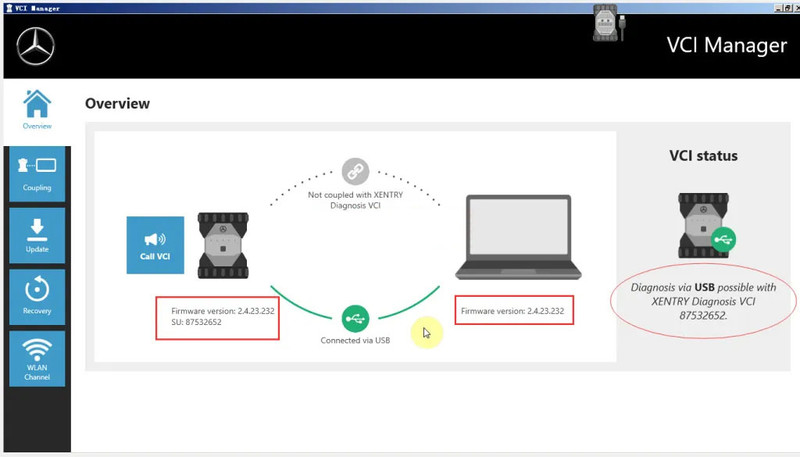Click 'Not coupled with XENTRY Diagnosis VCI' text
Image resolution: width=800 pixels, height=457 pixels.
click(355, 200)
